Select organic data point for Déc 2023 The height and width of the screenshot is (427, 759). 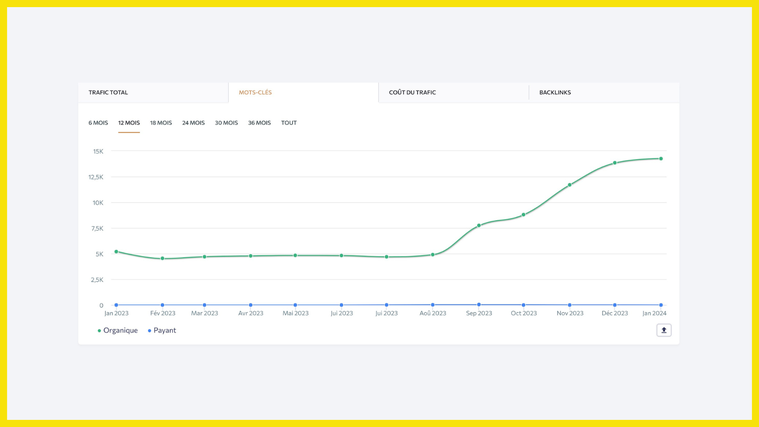(615, 163)
